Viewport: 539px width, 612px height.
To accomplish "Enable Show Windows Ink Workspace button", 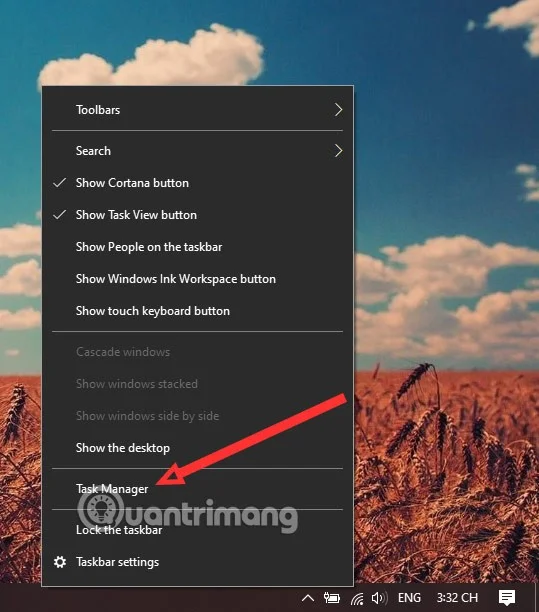I will coord(197,279).
